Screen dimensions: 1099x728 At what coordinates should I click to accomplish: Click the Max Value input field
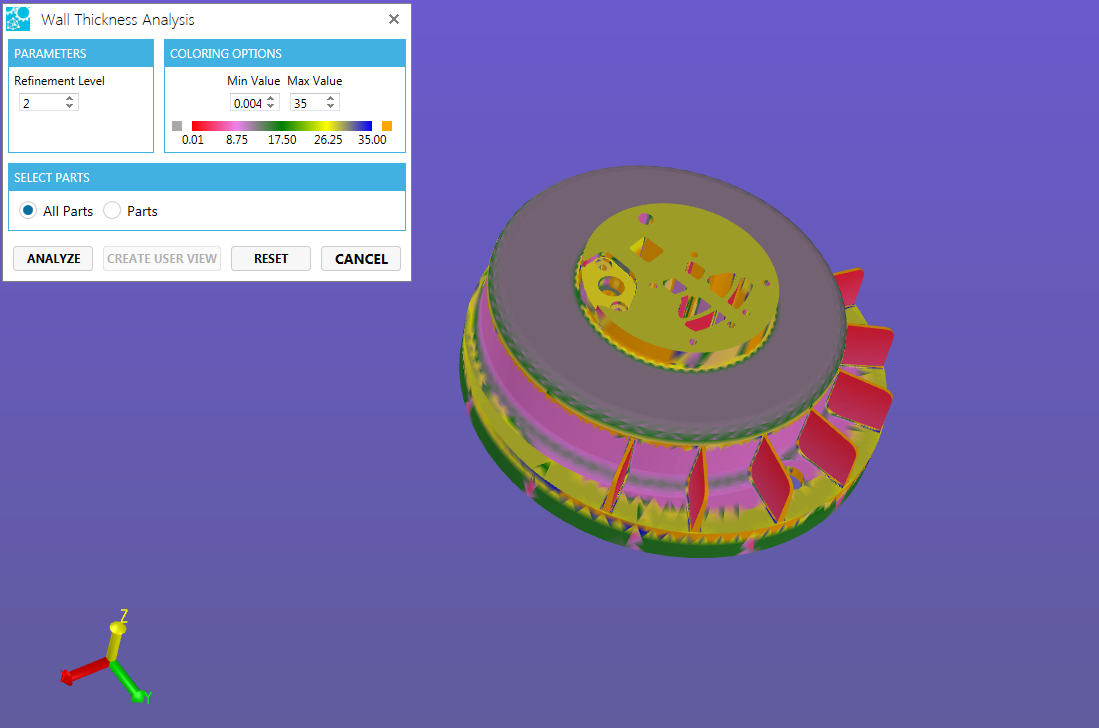[305, 103]
